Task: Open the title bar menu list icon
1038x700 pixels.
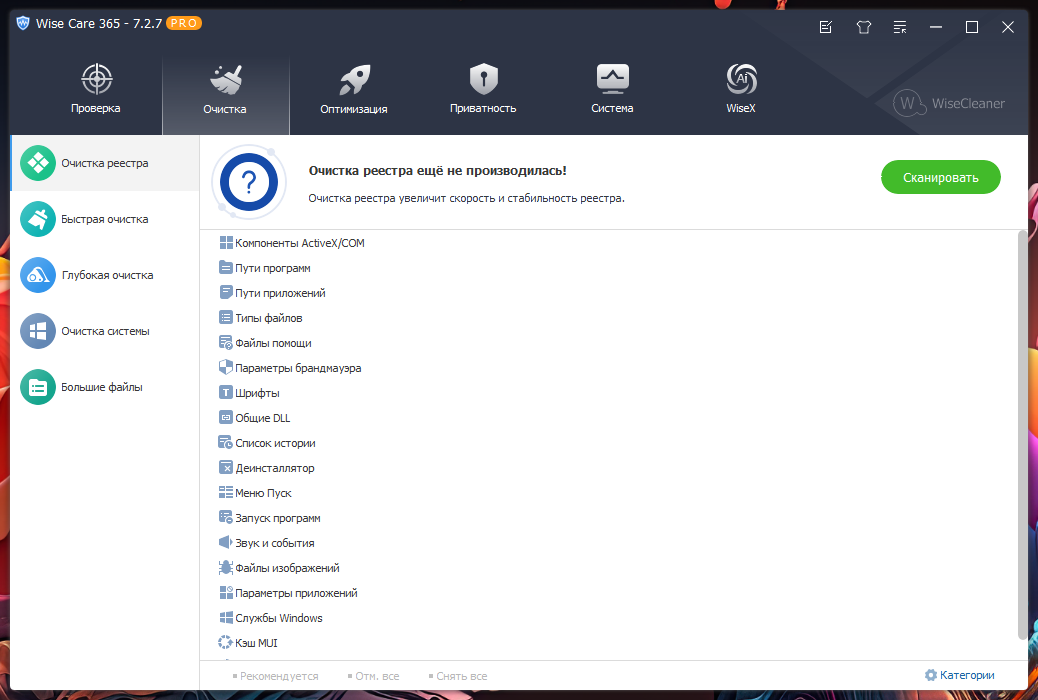Action: (x=900, y=27)
